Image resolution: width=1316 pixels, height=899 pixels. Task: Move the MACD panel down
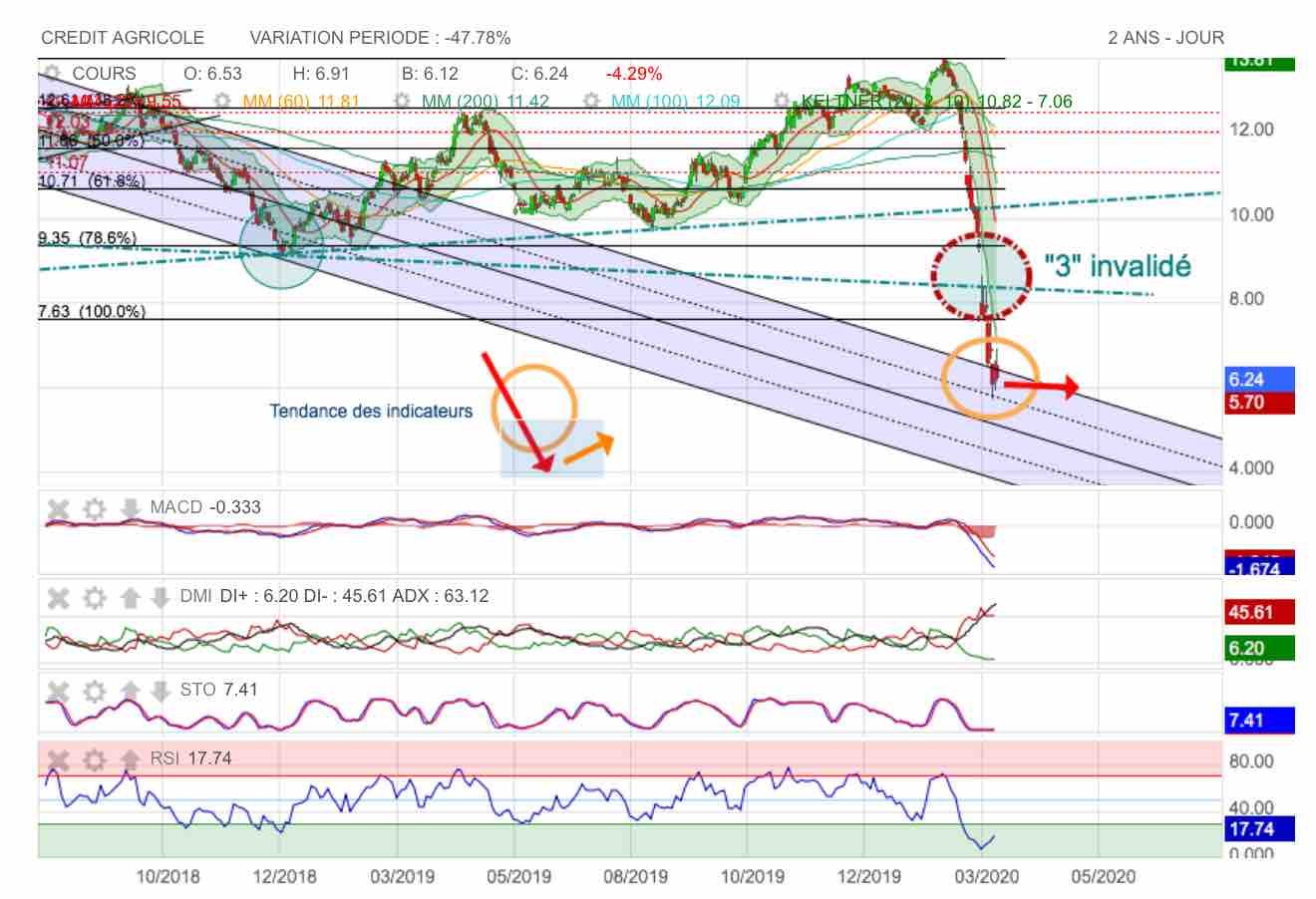click(130, 509)
